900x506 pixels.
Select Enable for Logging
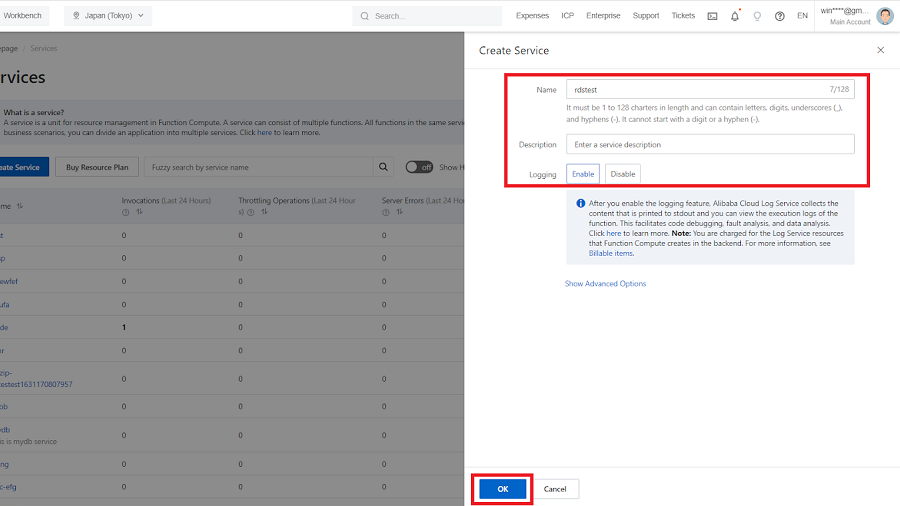pos(583,174)
